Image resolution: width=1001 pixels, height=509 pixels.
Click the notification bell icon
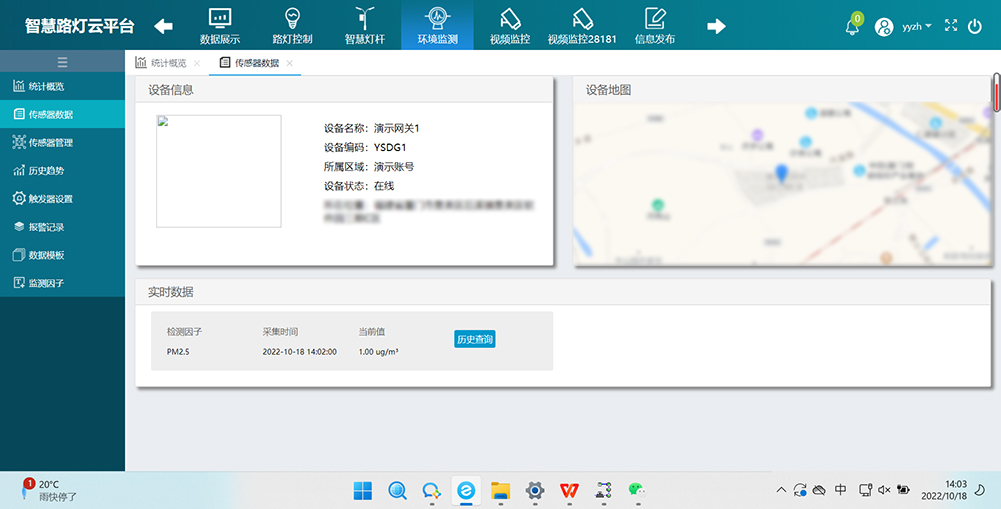click(852, 27)
